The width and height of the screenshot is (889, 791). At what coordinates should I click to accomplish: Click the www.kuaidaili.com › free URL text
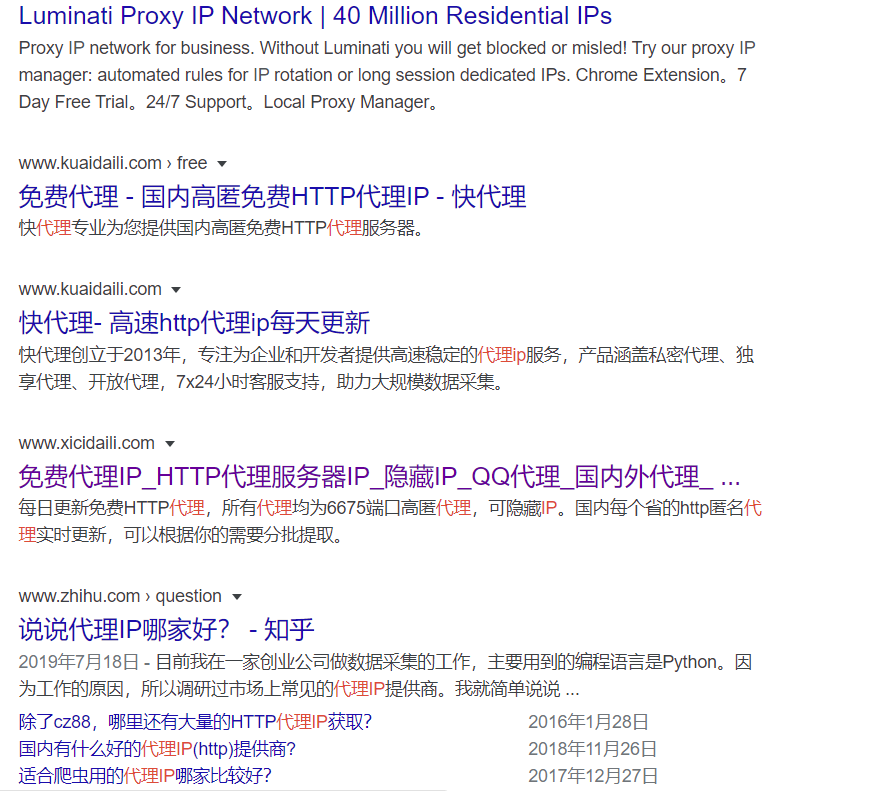(113, 163)
